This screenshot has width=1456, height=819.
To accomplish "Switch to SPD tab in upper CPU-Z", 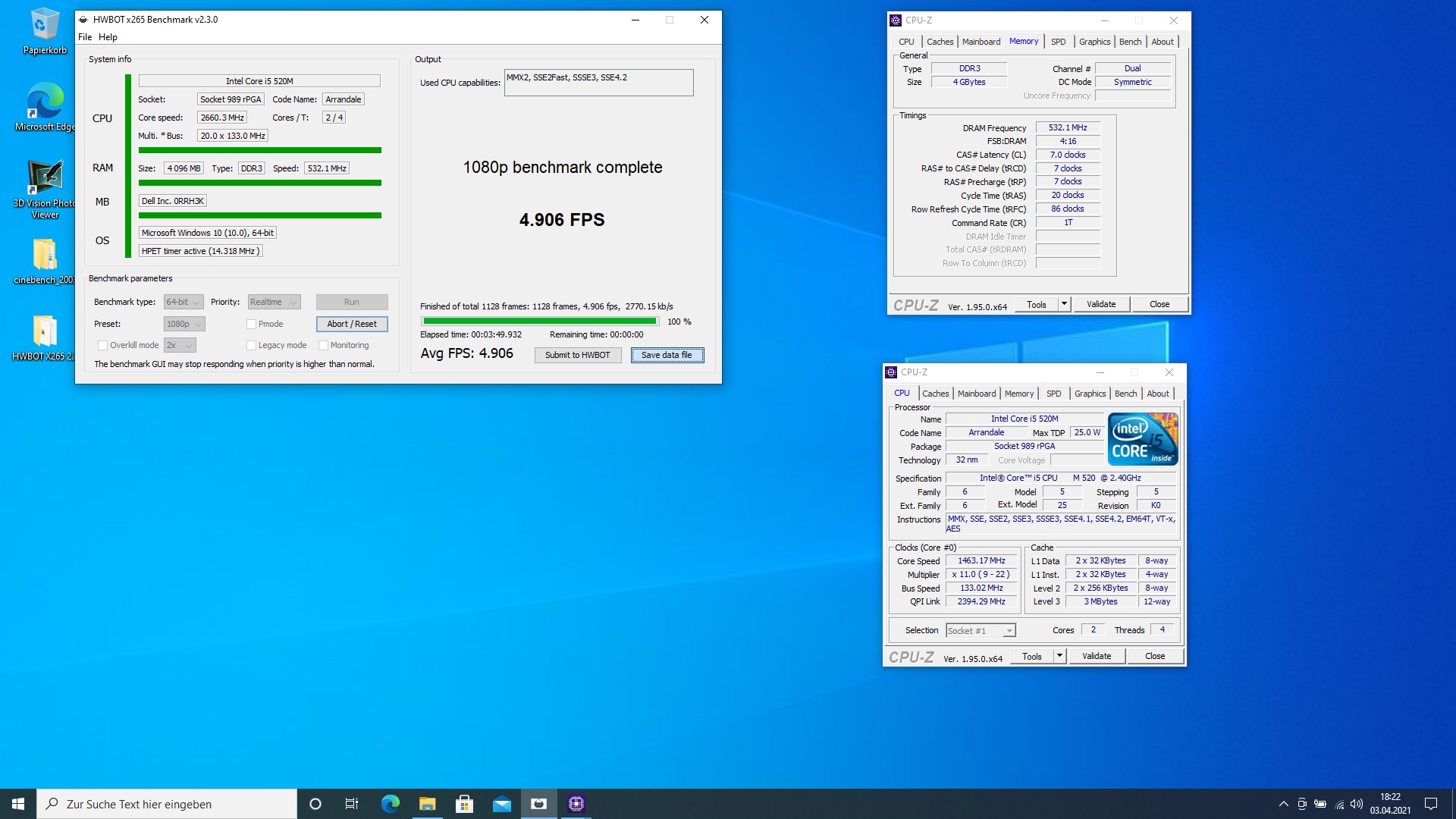I will coord(1058,42).
